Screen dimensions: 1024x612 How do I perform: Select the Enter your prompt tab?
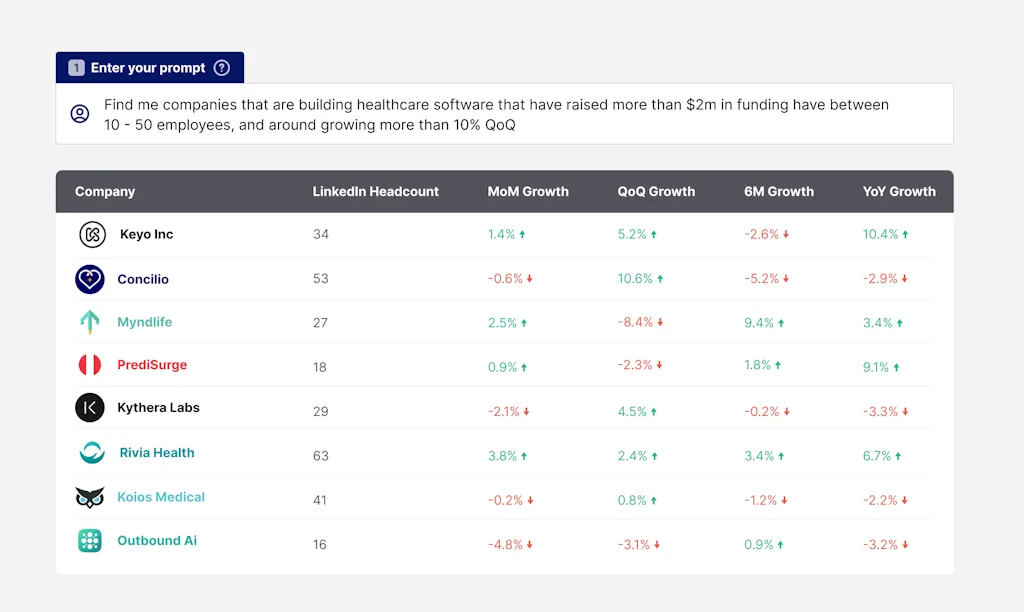pyautogui.click(x=150, y=67)
